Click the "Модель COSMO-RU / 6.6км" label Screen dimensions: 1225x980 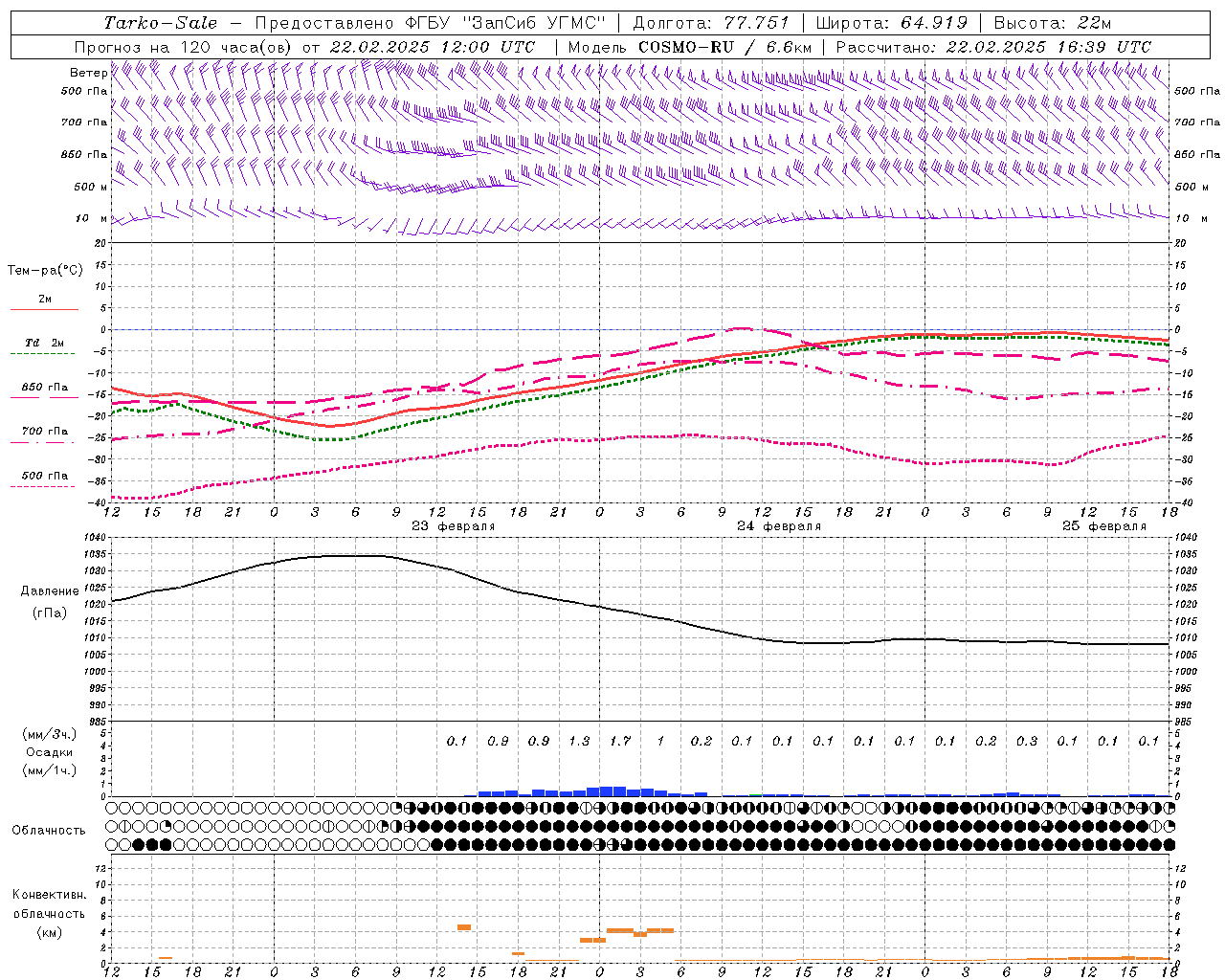[690, 47]
